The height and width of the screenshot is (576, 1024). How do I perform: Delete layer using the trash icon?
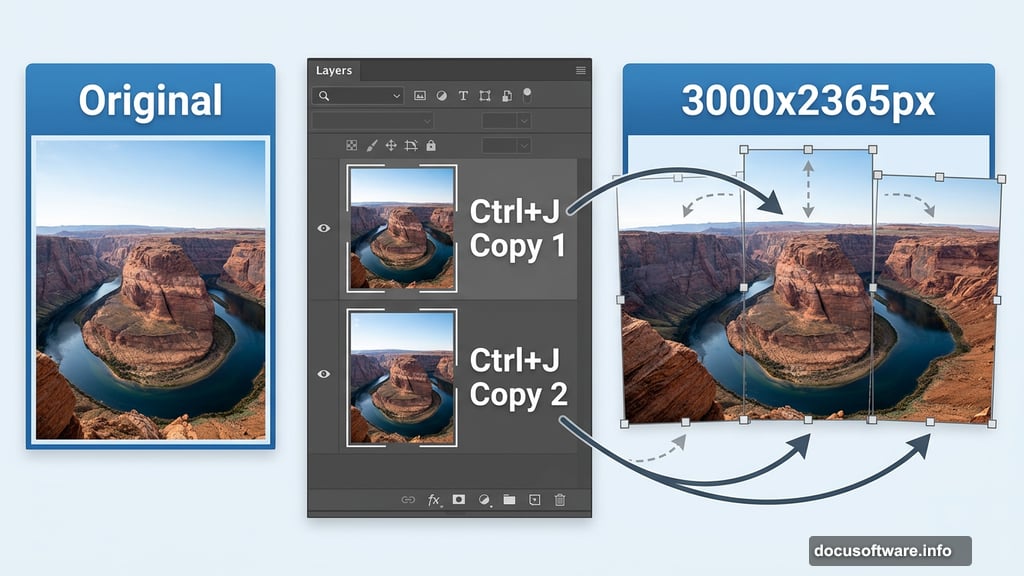pos(559,499)
